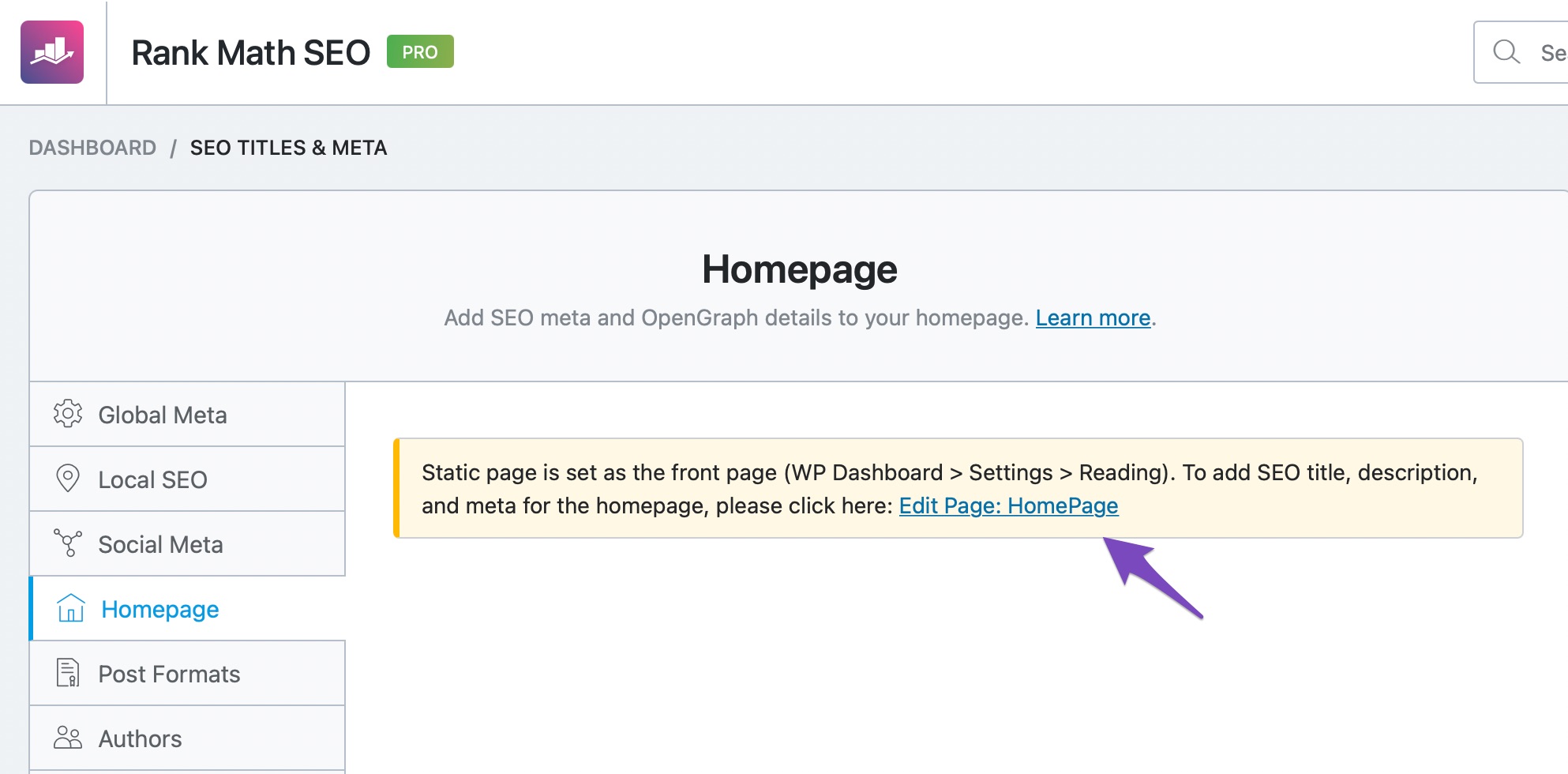Click the static page notice text

[949, 489]
